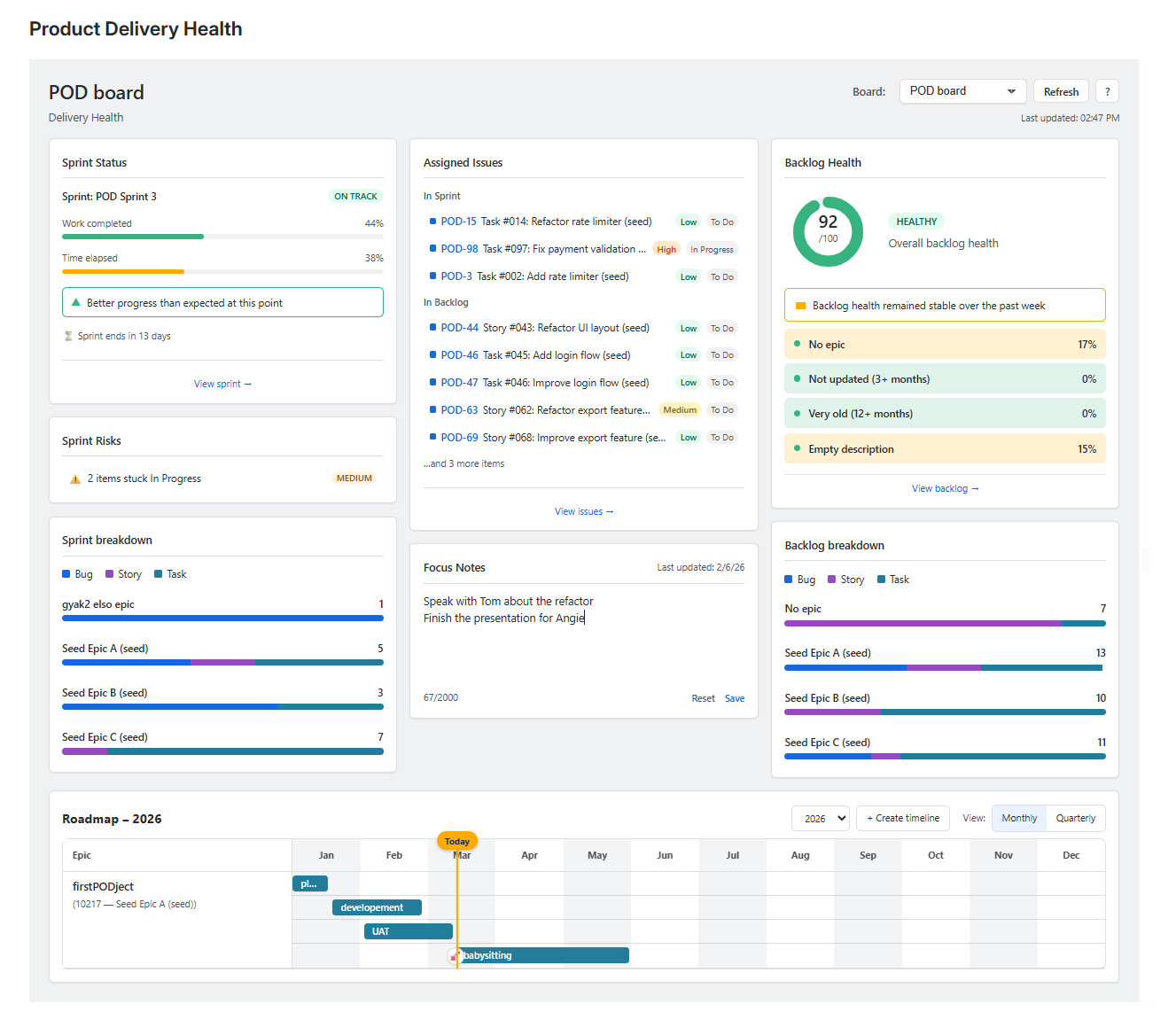
Task: Open issue POD-15
Action: [x=458, y=222]
